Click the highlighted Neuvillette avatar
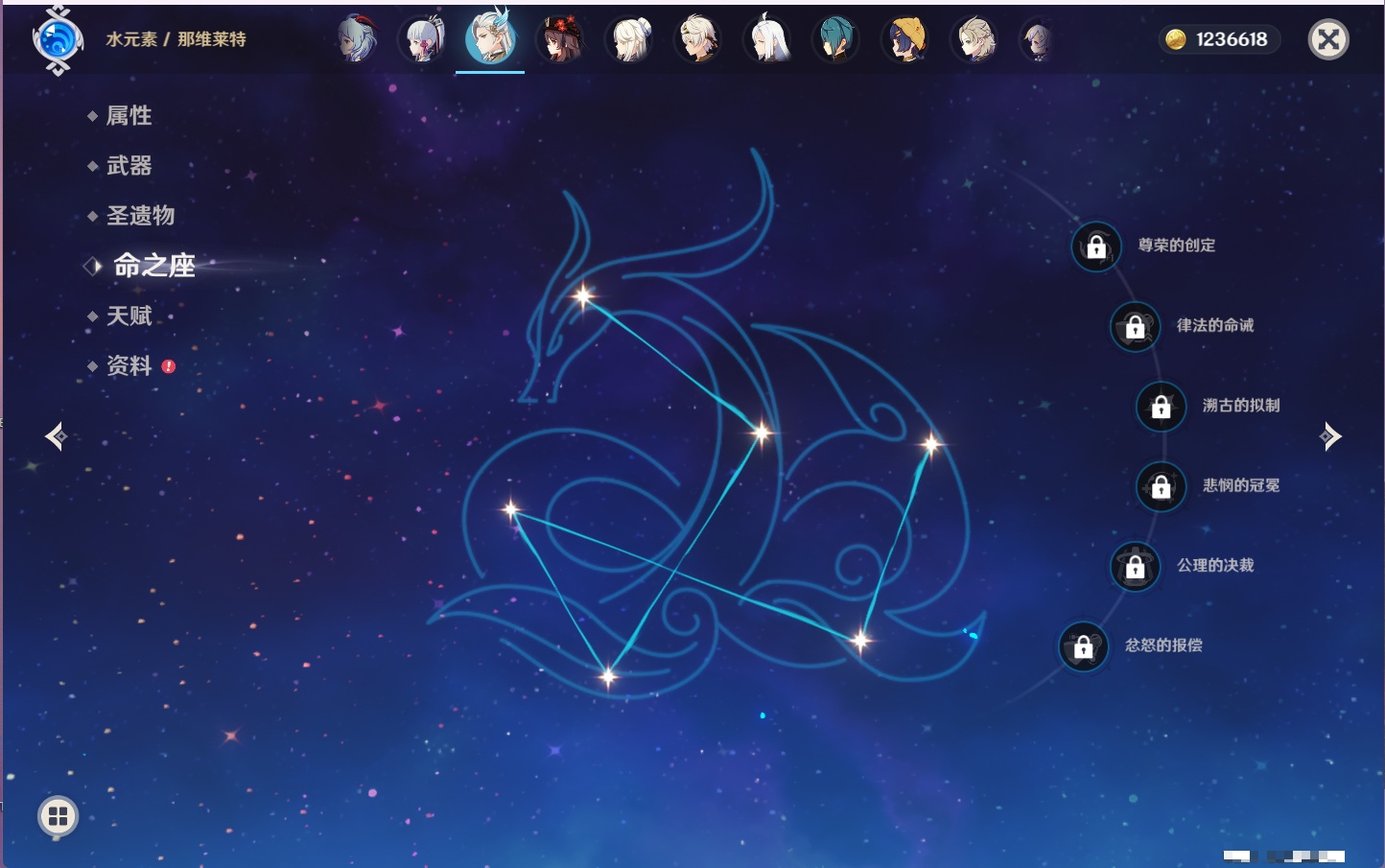Viewport: 1385px width, 868px height. point(490,38)
